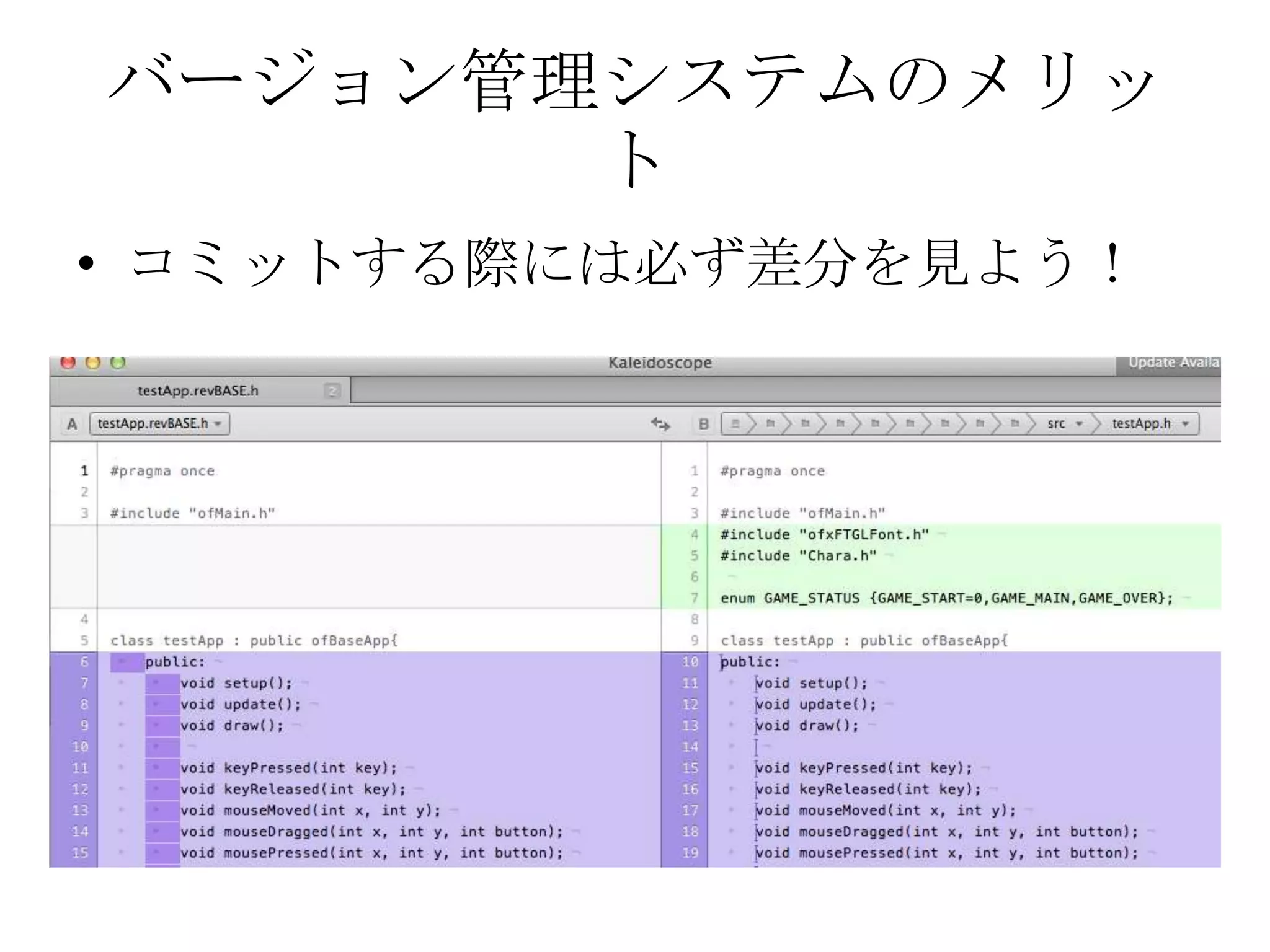This screenshot has width=1270, height=952.
Task: Click void update(); on line 12 in pane B
Action: pos(816,705)
